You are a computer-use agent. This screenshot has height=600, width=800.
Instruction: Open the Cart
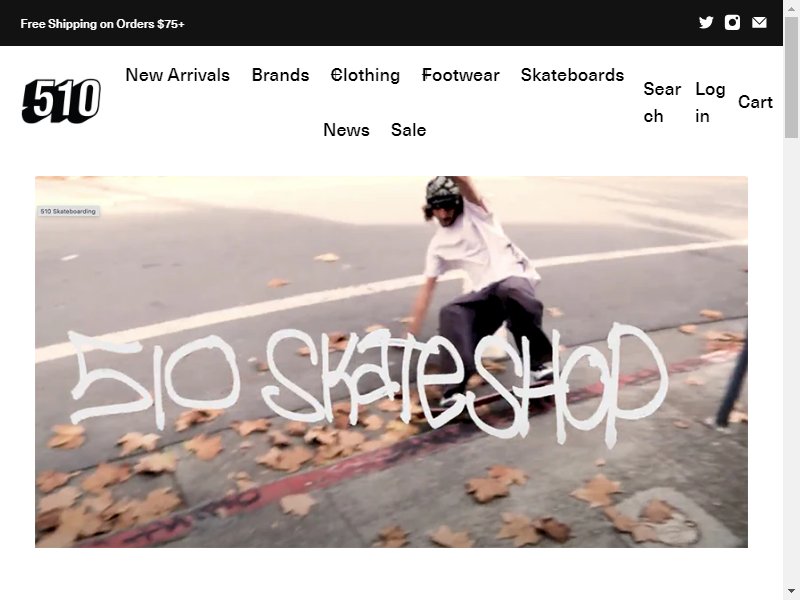pyautogui.click(x=755, y=102)
